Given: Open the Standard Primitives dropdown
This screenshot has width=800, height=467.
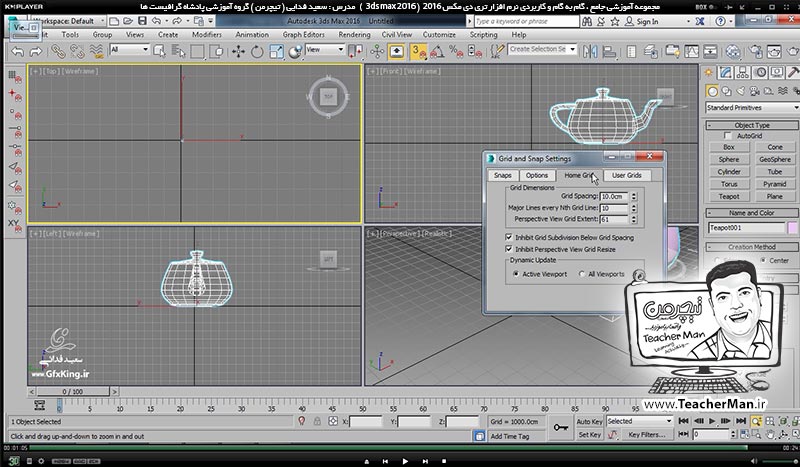Looking at the screenshot, I should click(753, 108).
